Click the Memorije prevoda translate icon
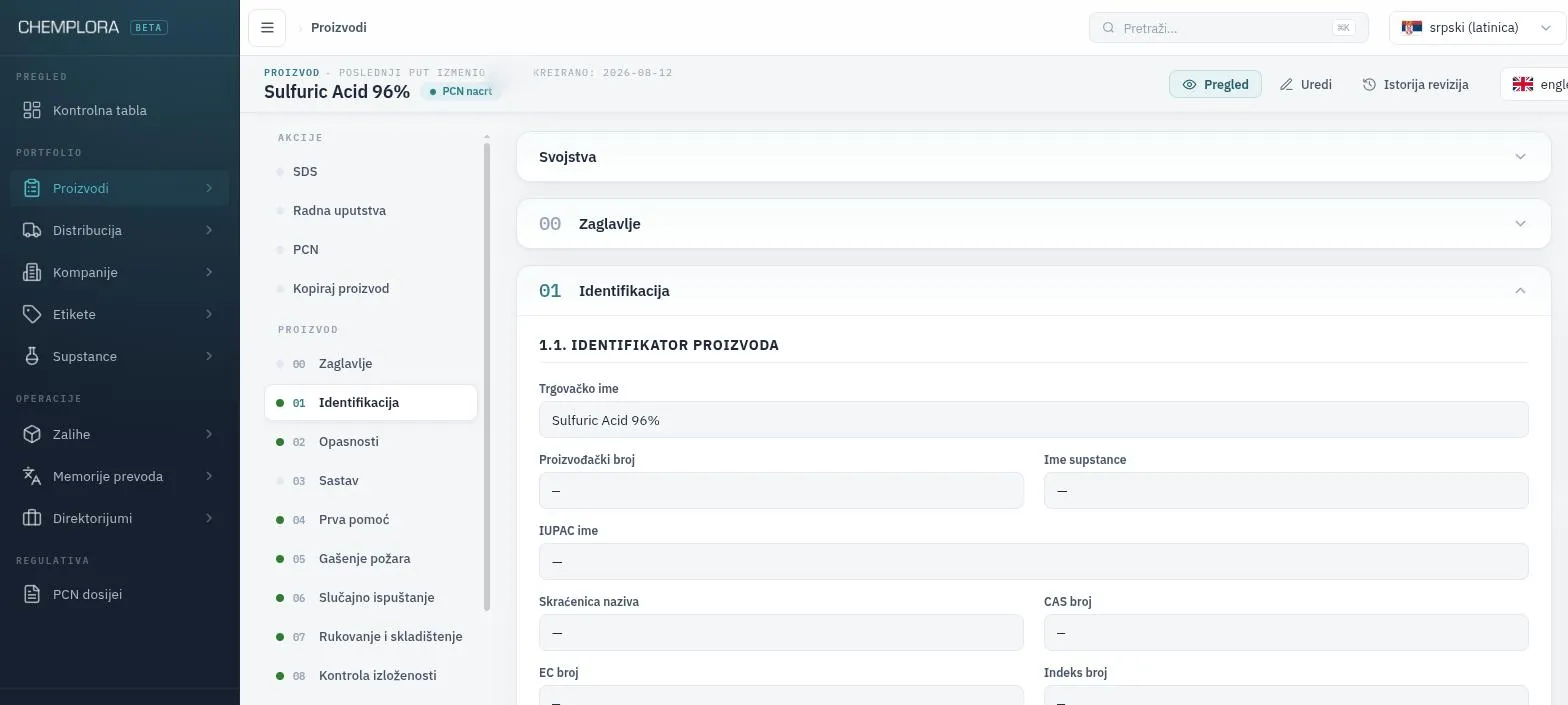The height and width of the screenshot is (705, 1568). coord(32,476)
